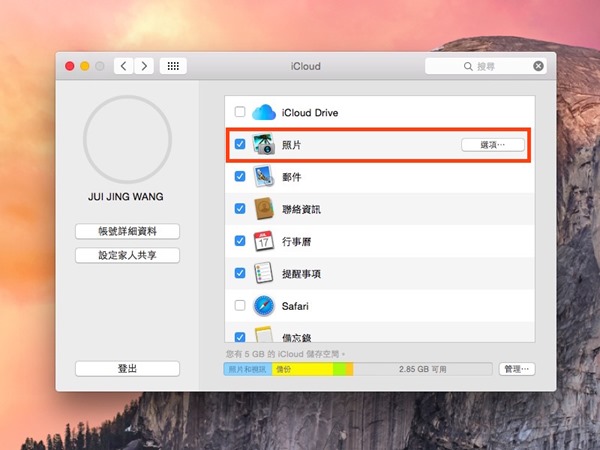Screen dimensions: 600x450
Task: Uncheck the 備忘錄 checkbox
Action: (x=240, y=337)
